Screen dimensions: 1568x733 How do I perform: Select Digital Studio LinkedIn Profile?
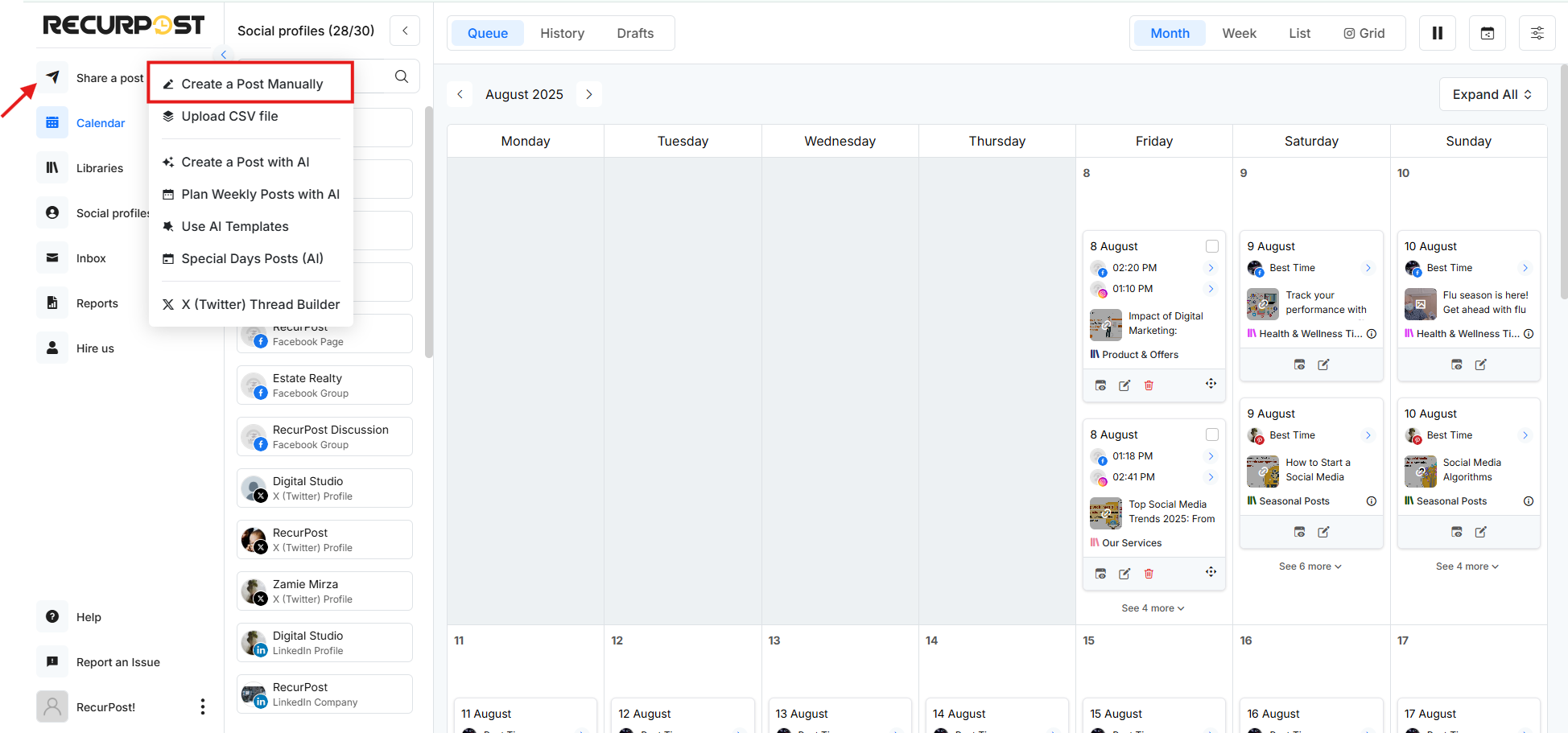pyautogui.click(x=324, y=642)
